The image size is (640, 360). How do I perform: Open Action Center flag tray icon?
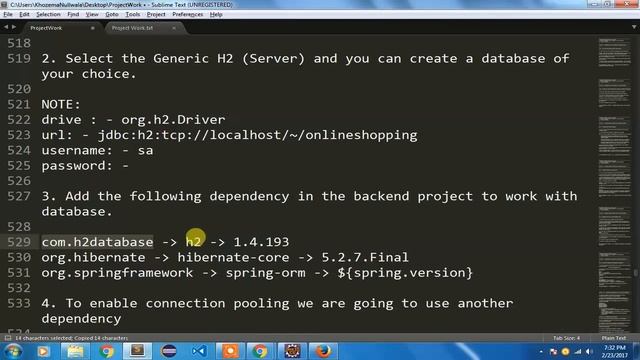click(x=553, y=351)
